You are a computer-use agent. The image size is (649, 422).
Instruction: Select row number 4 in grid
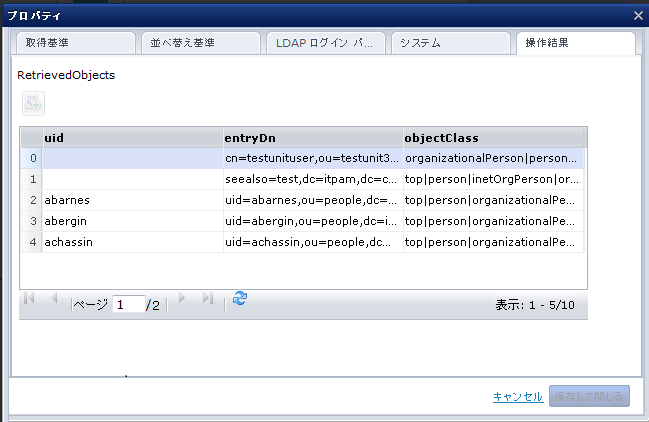[31, 242]
